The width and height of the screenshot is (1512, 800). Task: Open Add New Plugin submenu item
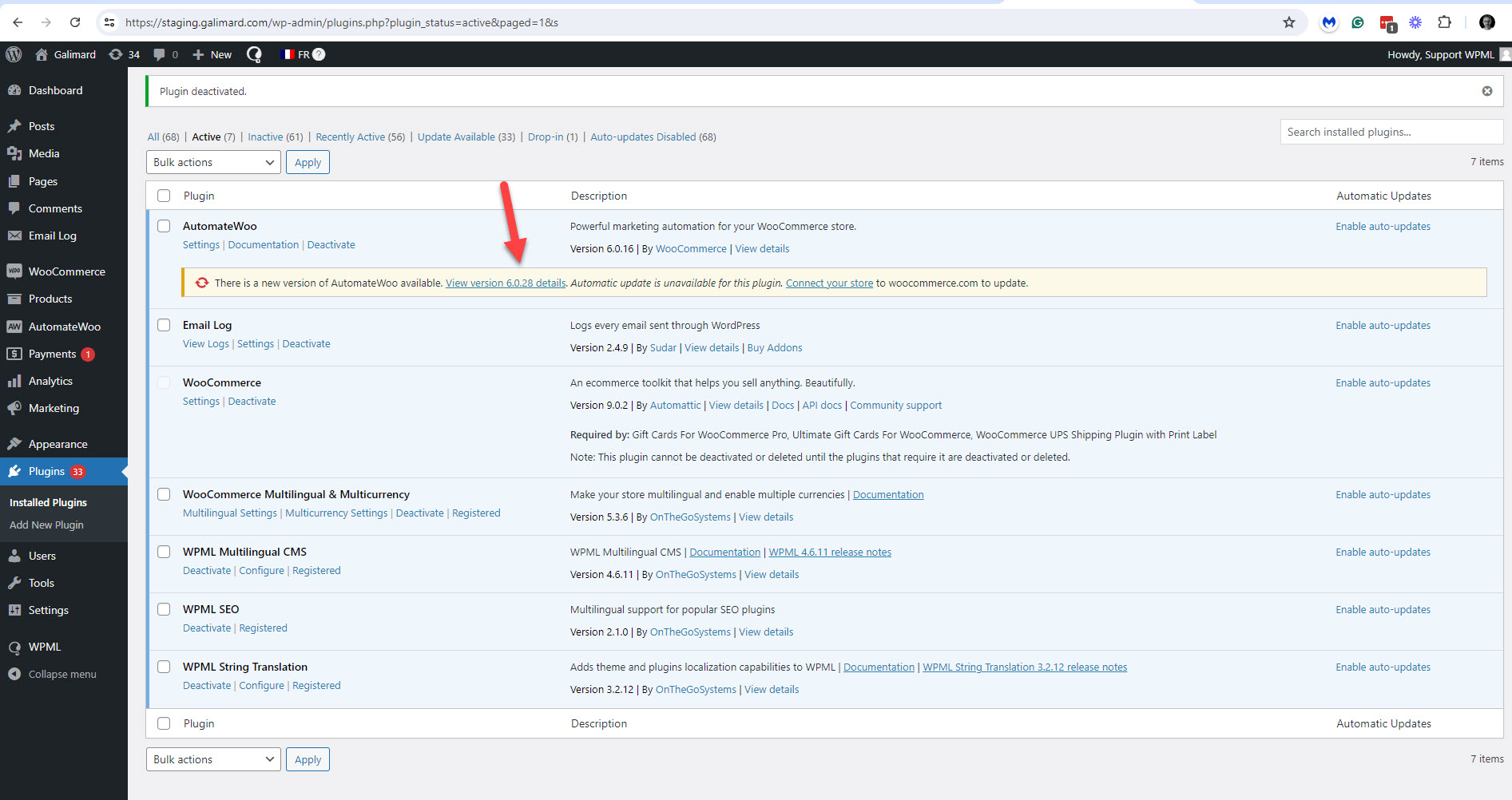tap(46, 525)
